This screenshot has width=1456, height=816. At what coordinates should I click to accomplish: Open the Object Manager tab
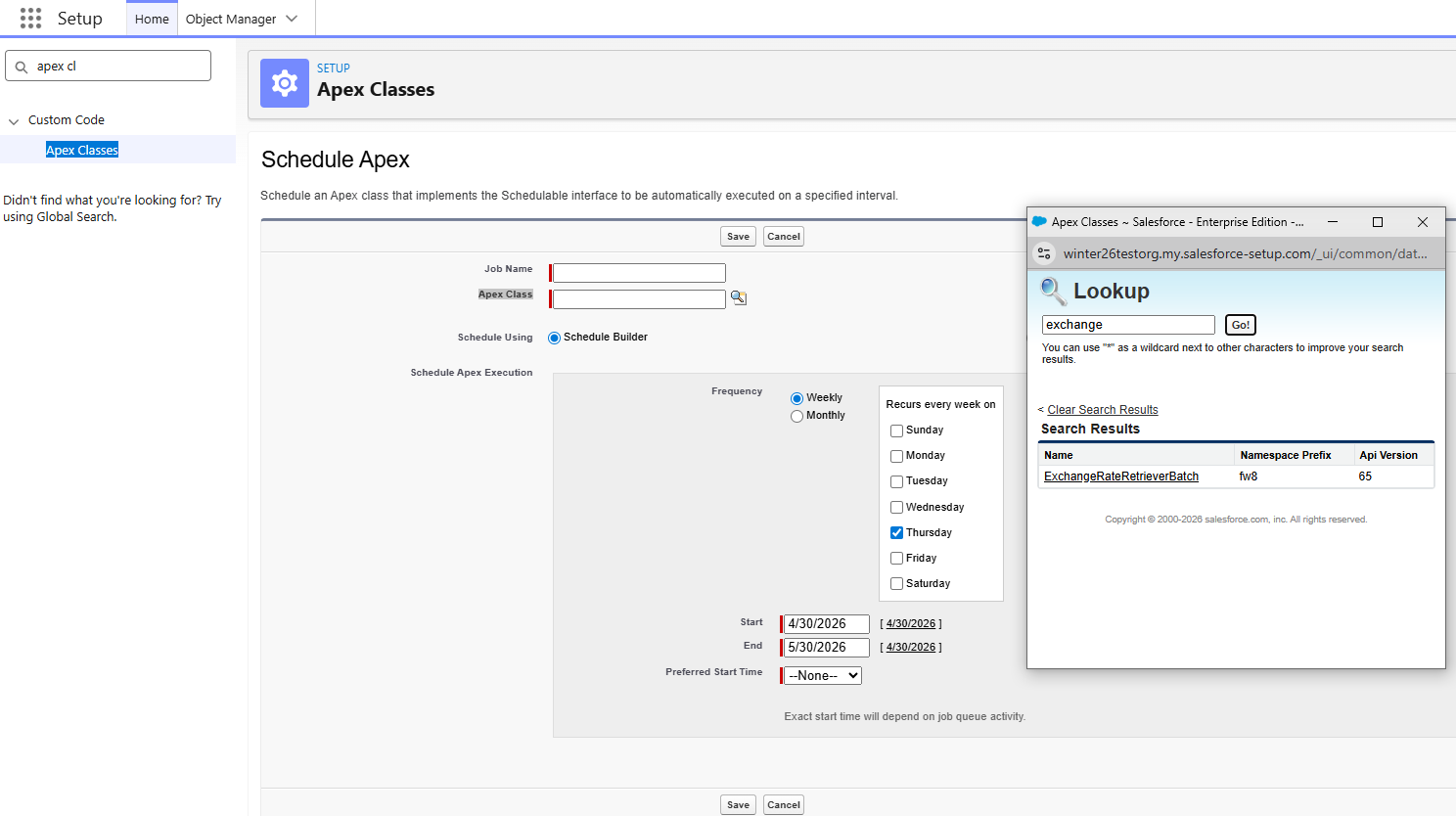coord(231,19)
